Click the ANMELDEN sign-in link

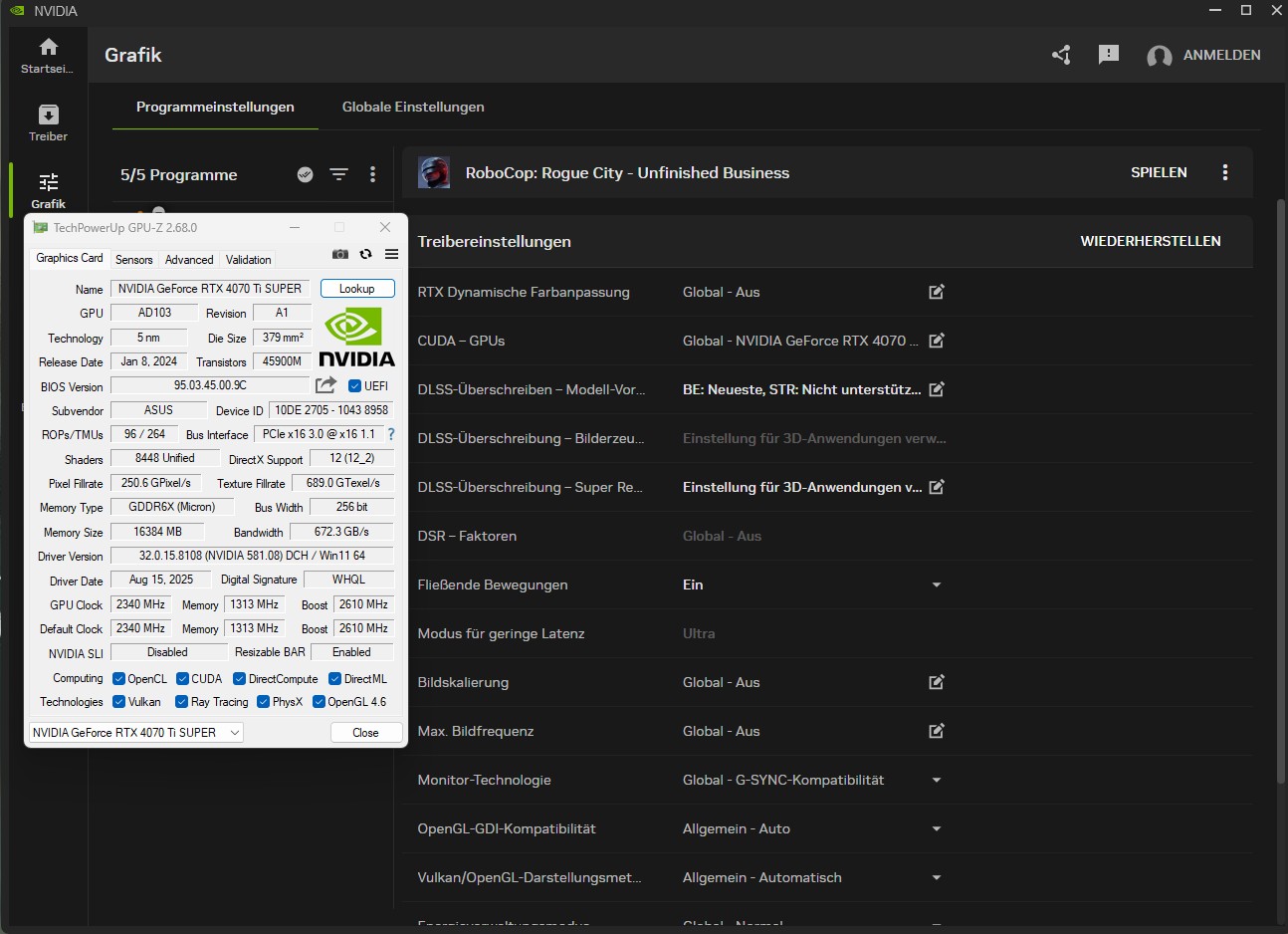1222,55
